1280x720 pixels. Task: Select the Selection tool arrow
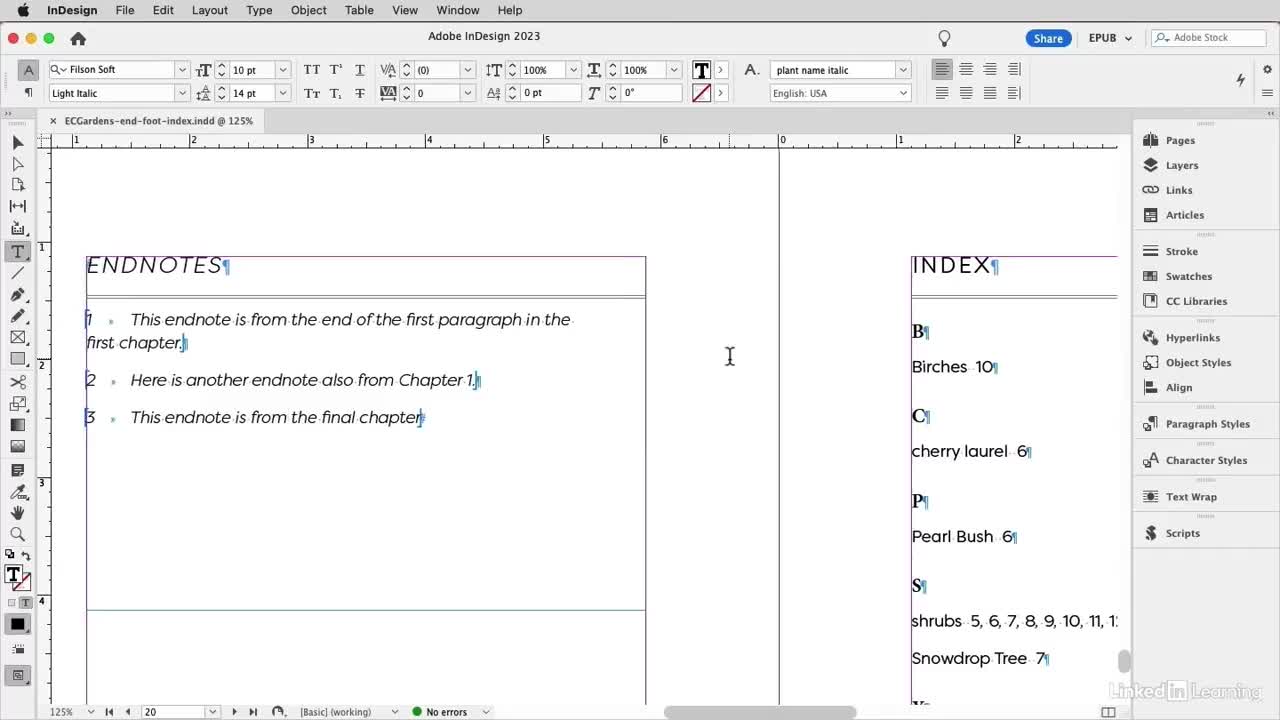18,143
